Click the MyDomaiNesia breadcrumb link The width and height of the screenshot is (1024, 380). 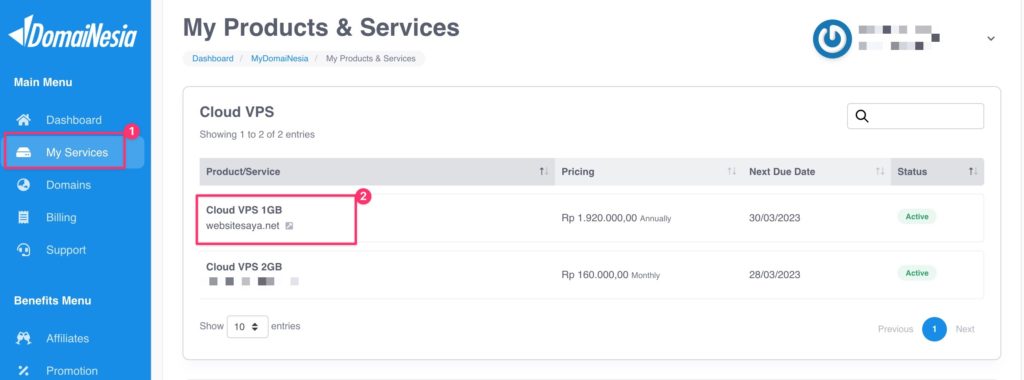click(x=280, y=59)
